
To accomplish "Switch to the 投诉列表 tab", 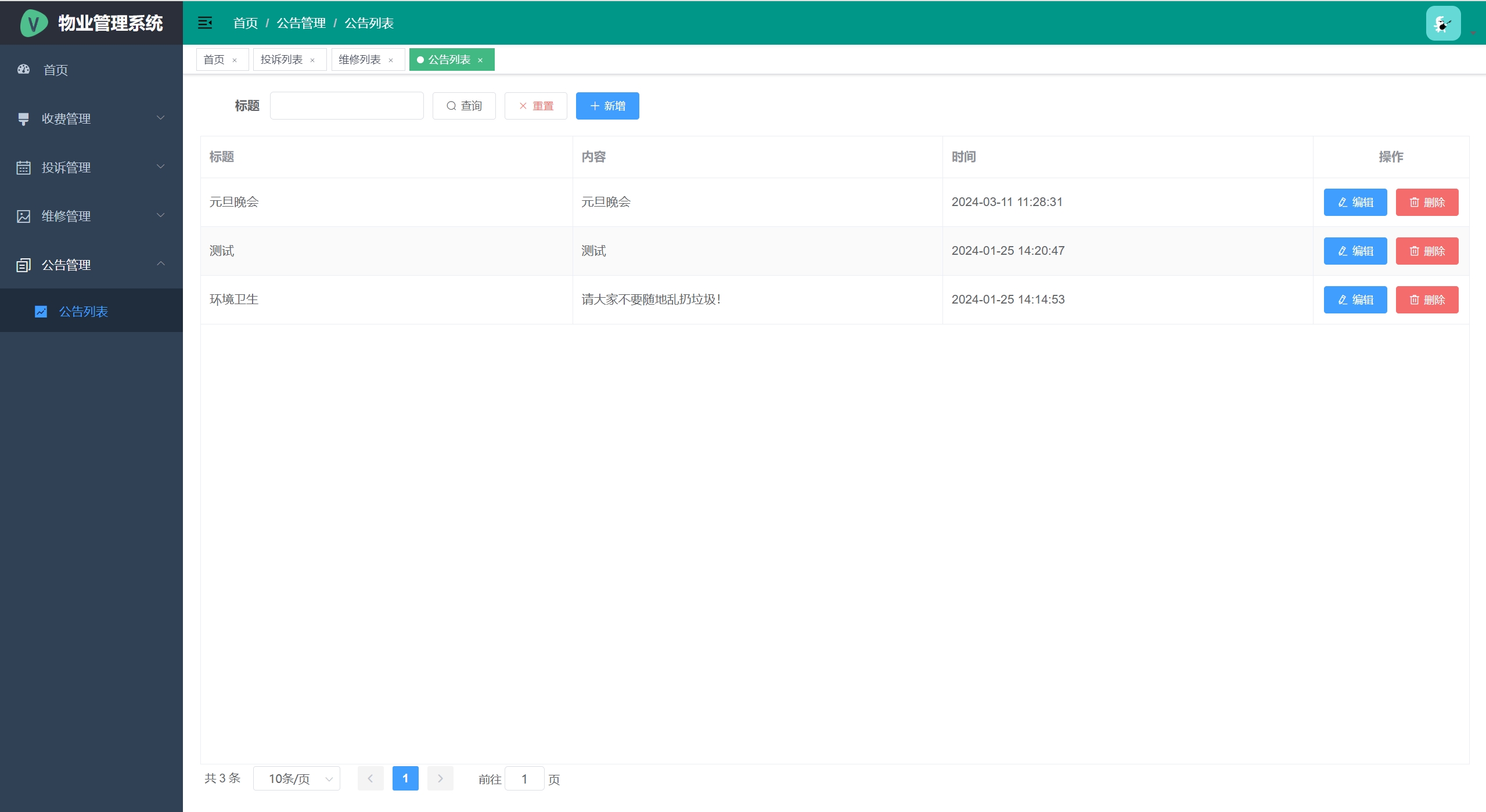I will point(282,60).
